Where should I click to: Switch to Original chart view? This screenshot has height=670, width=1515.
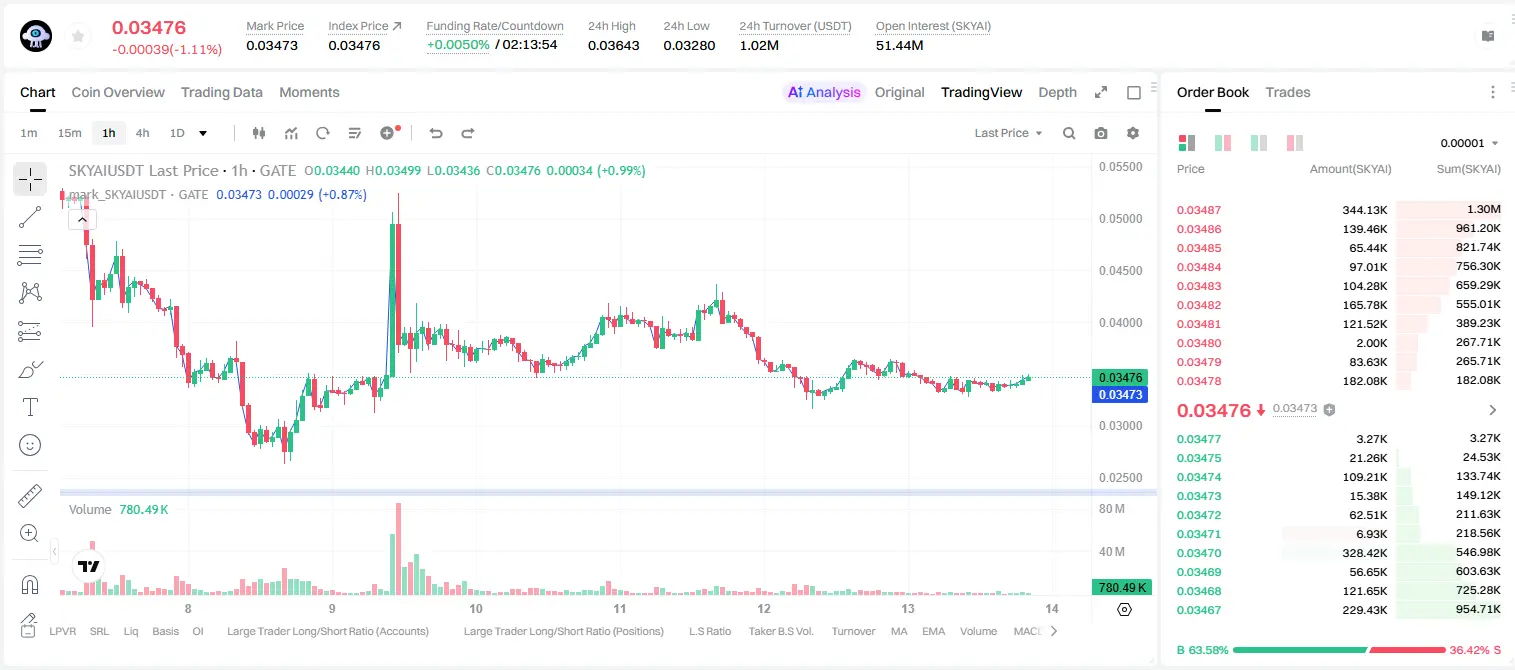899,92
